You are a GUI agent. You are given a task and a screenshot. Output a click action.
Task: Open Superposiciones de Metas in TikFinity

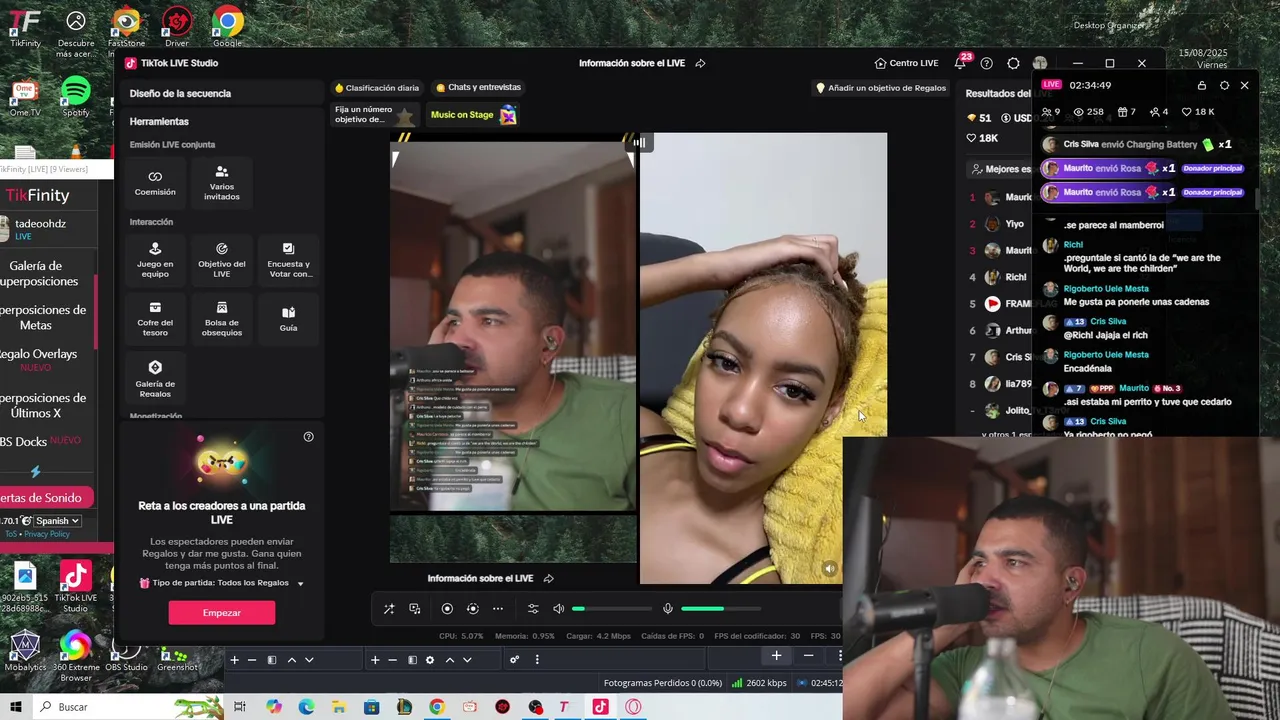click(x=40, y=317)
